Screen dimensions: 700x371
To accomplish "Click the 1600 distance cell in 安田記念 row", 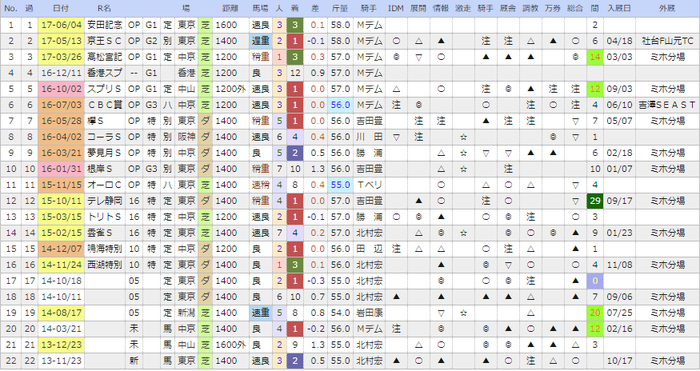I will [x=230, y=25].
